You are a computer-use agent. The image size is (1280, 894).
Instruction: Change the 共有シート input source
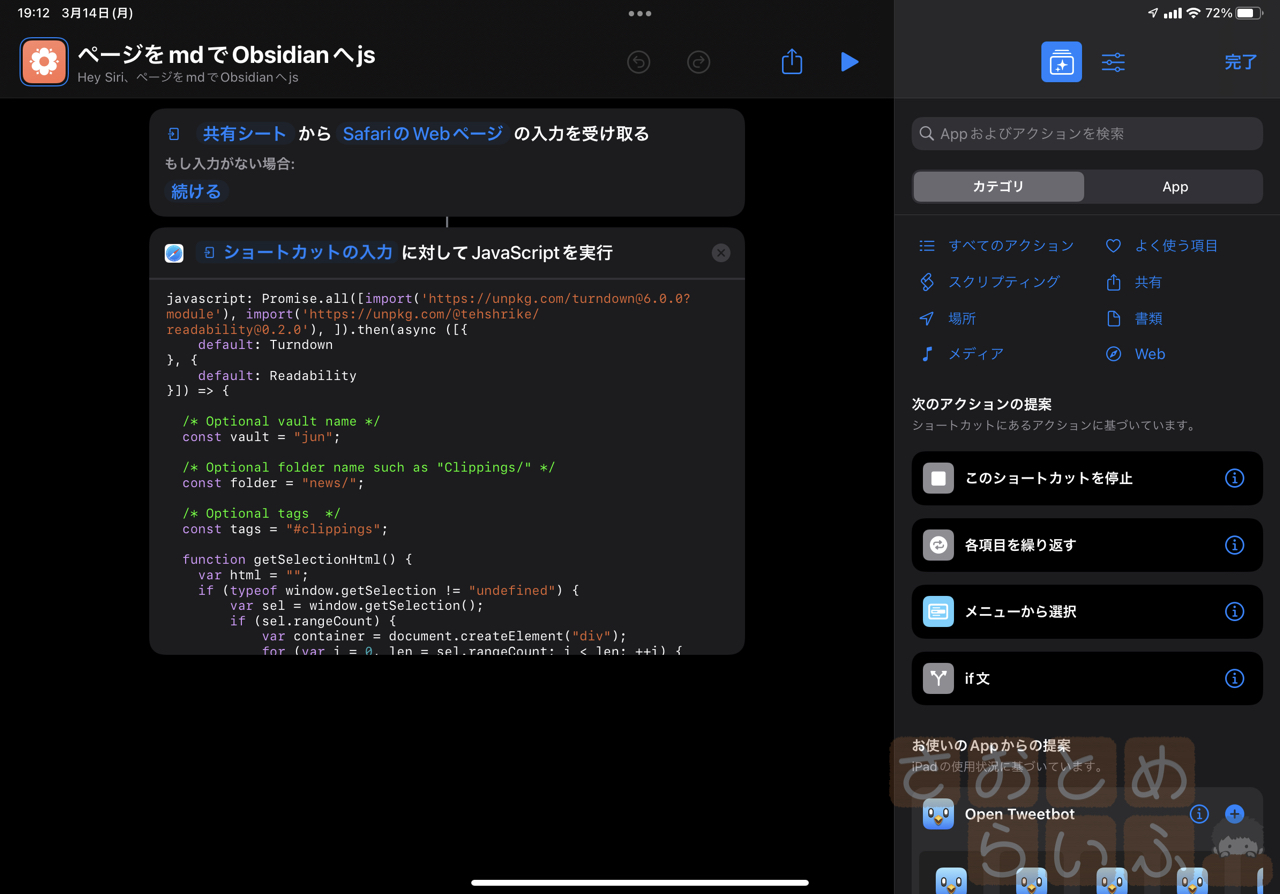245,134
